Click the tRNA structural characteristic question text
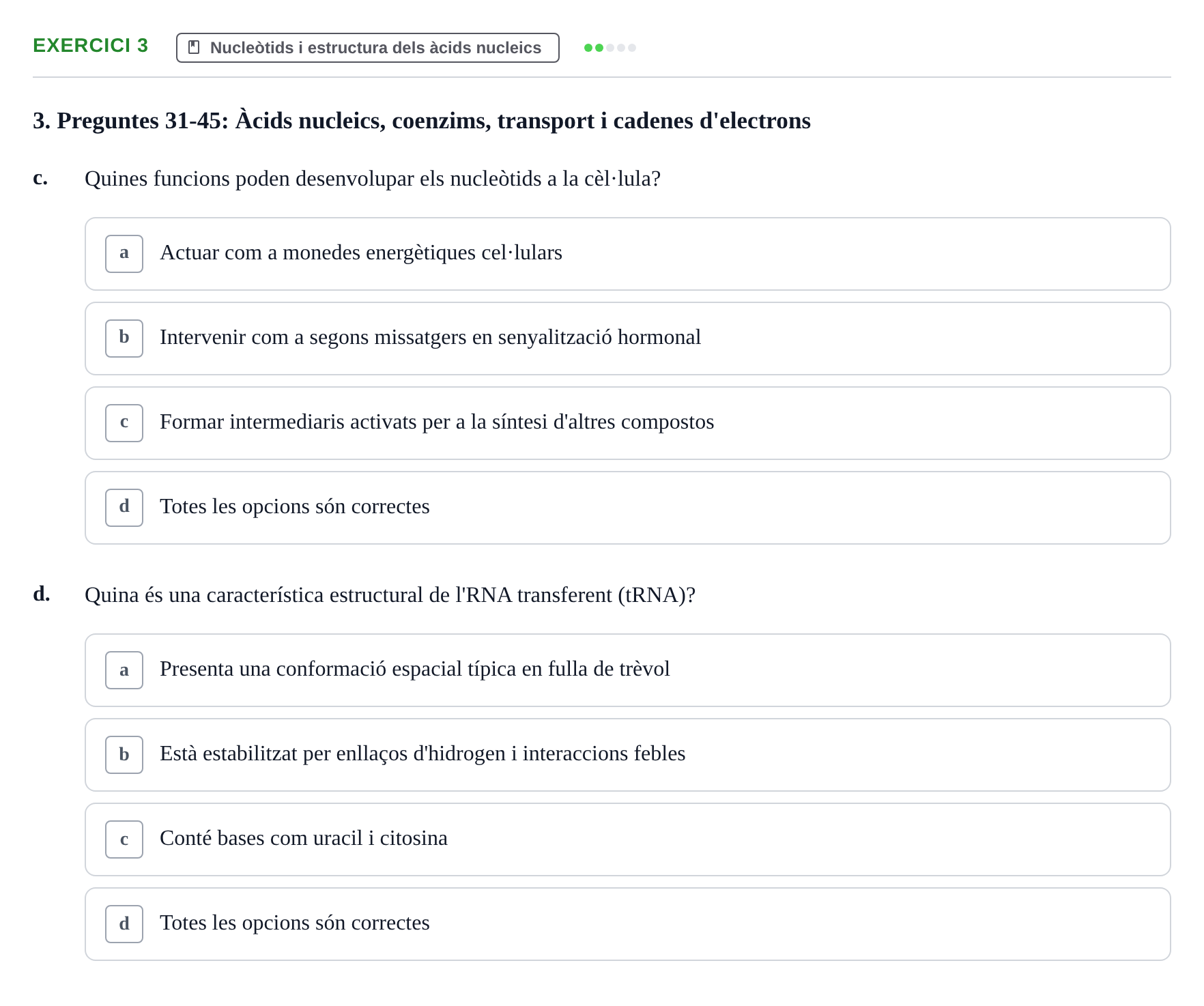The width and height of the screenshot is (1204, 1006). 390,595
